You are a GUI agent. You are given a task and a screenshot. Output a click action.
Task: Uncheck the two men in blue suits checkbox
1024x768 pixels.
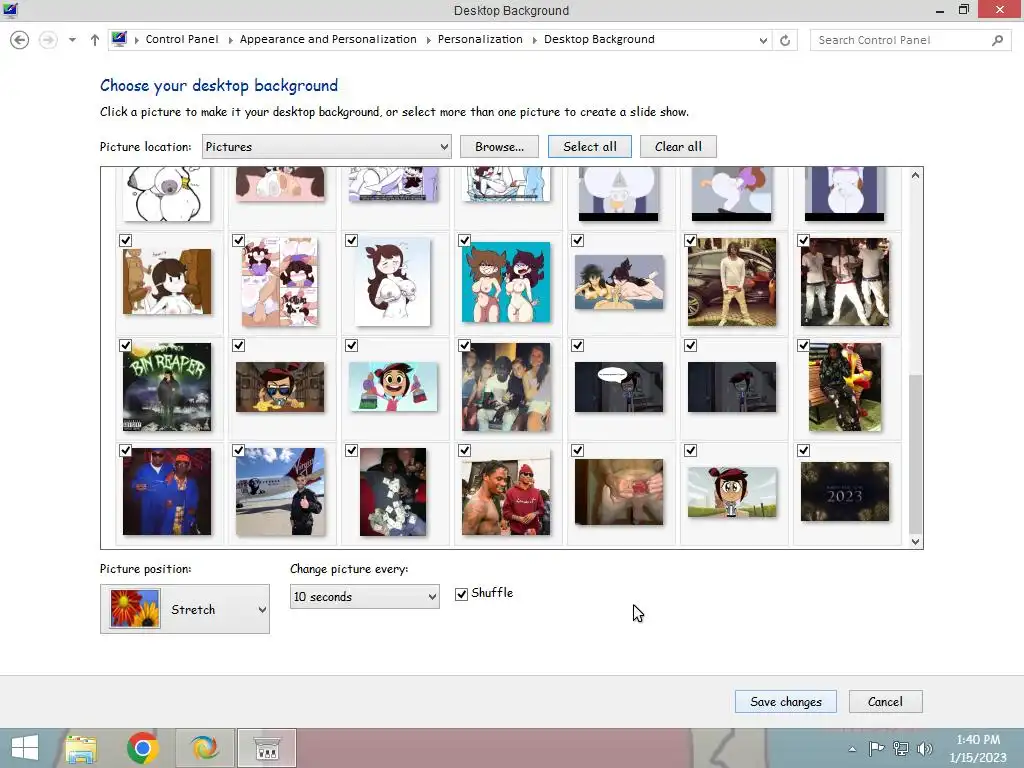click(x=125, y=451)
